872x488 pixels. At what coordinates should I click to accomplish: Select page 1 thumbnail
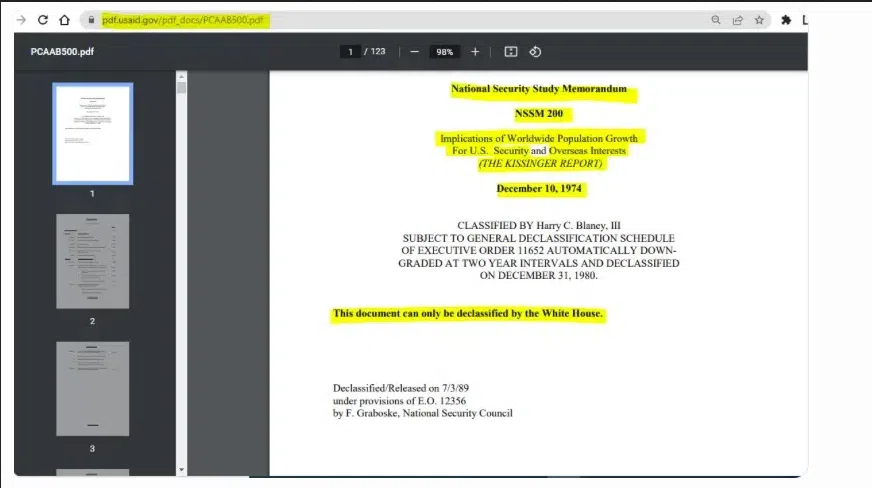pyautogui.click(x=92, y=133)
